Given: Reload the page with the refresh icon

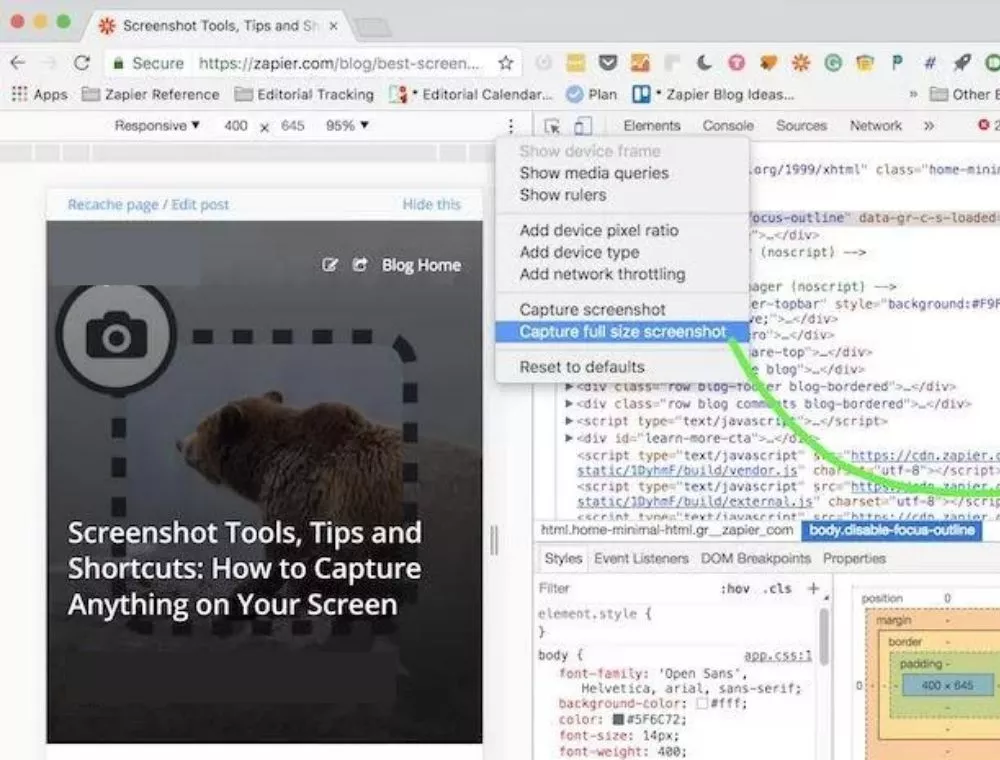Looking at the screenshot, I should point(82,62).
